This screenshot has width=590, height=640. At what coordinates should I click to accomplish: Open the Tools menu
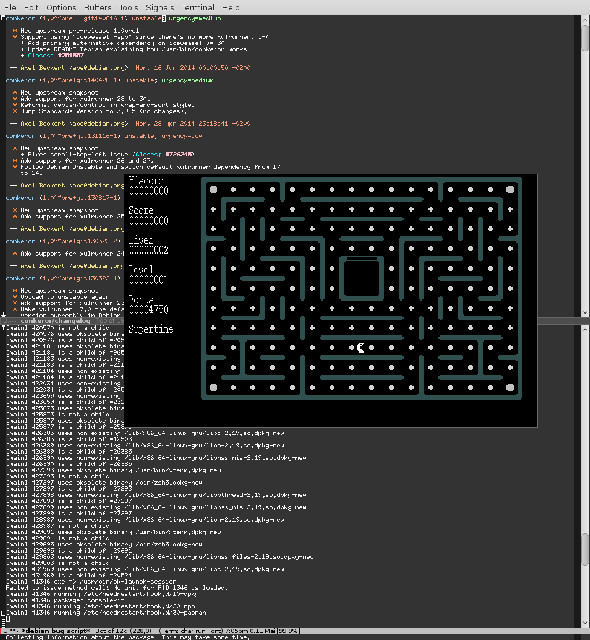click(x=129, y=7)
